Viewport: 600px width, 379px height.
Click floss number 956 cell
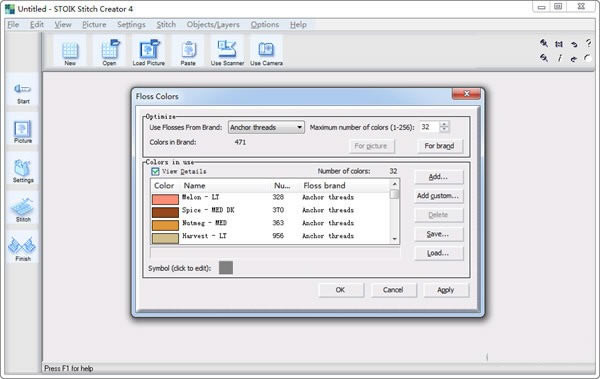[278, 236]
